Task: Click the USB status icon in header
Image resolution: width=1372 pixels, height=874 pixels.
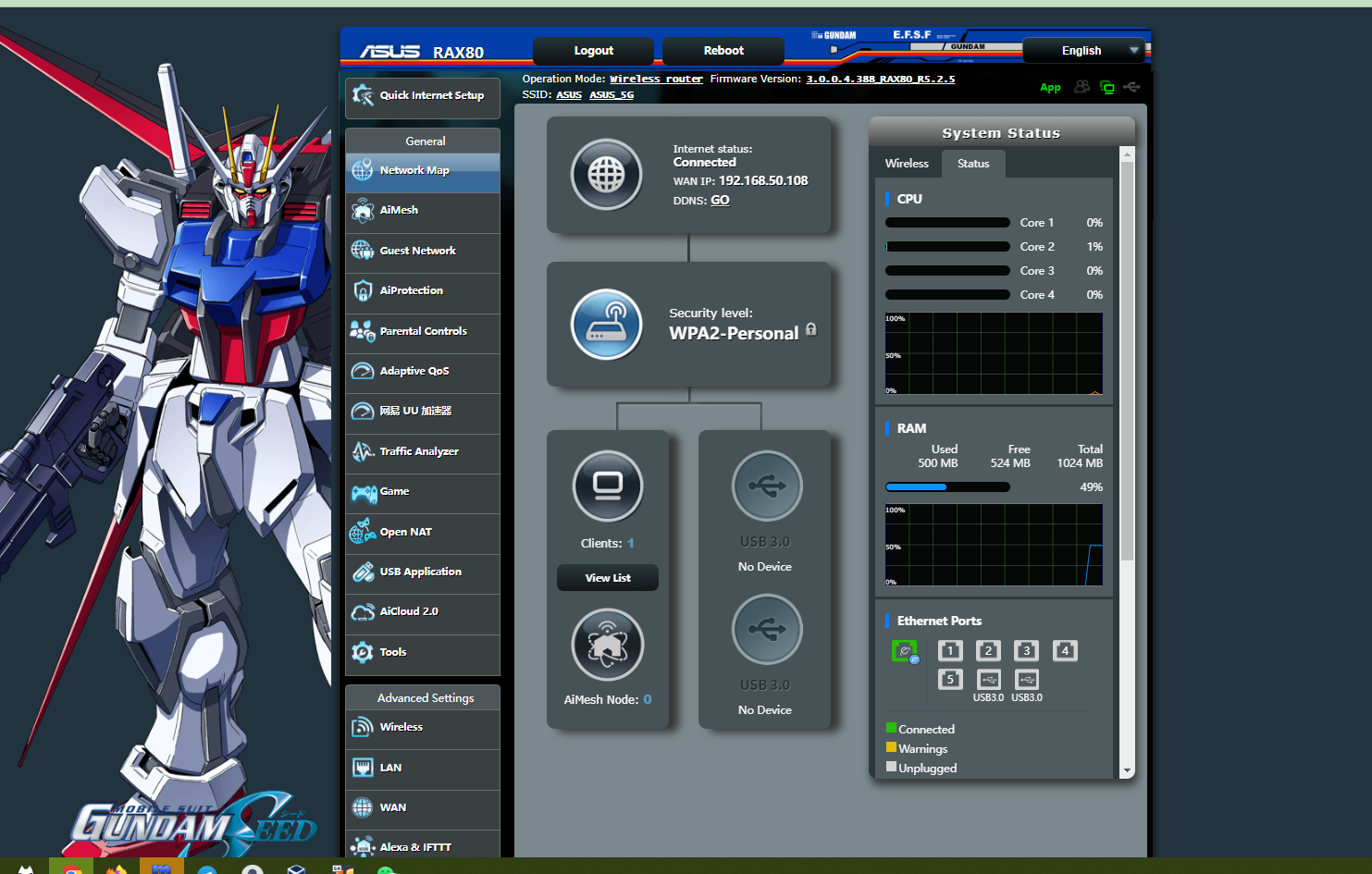Action: click(1131, 87)
